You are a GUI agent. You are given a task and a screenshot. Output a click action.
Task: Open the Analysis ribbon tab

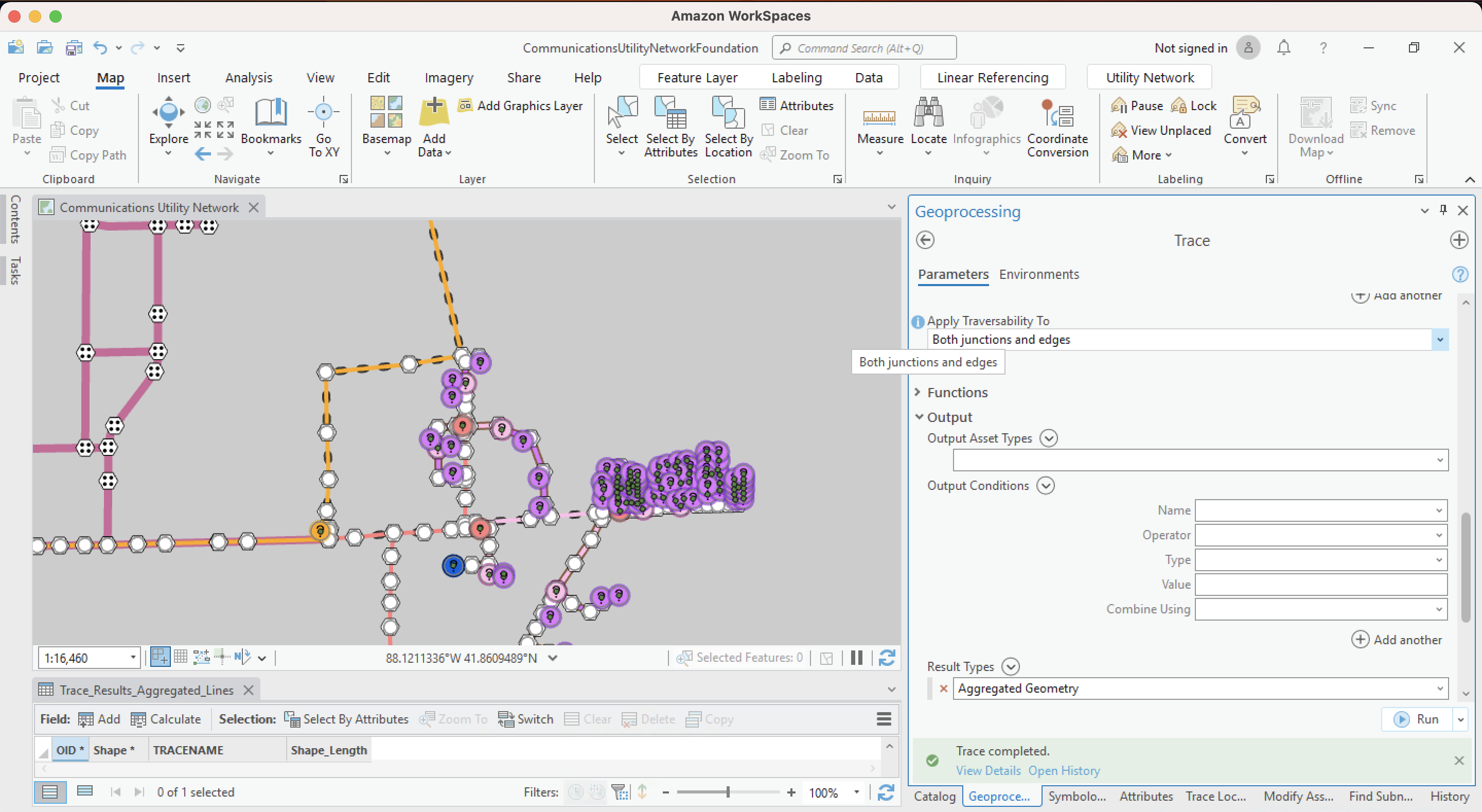pos(249,78)
